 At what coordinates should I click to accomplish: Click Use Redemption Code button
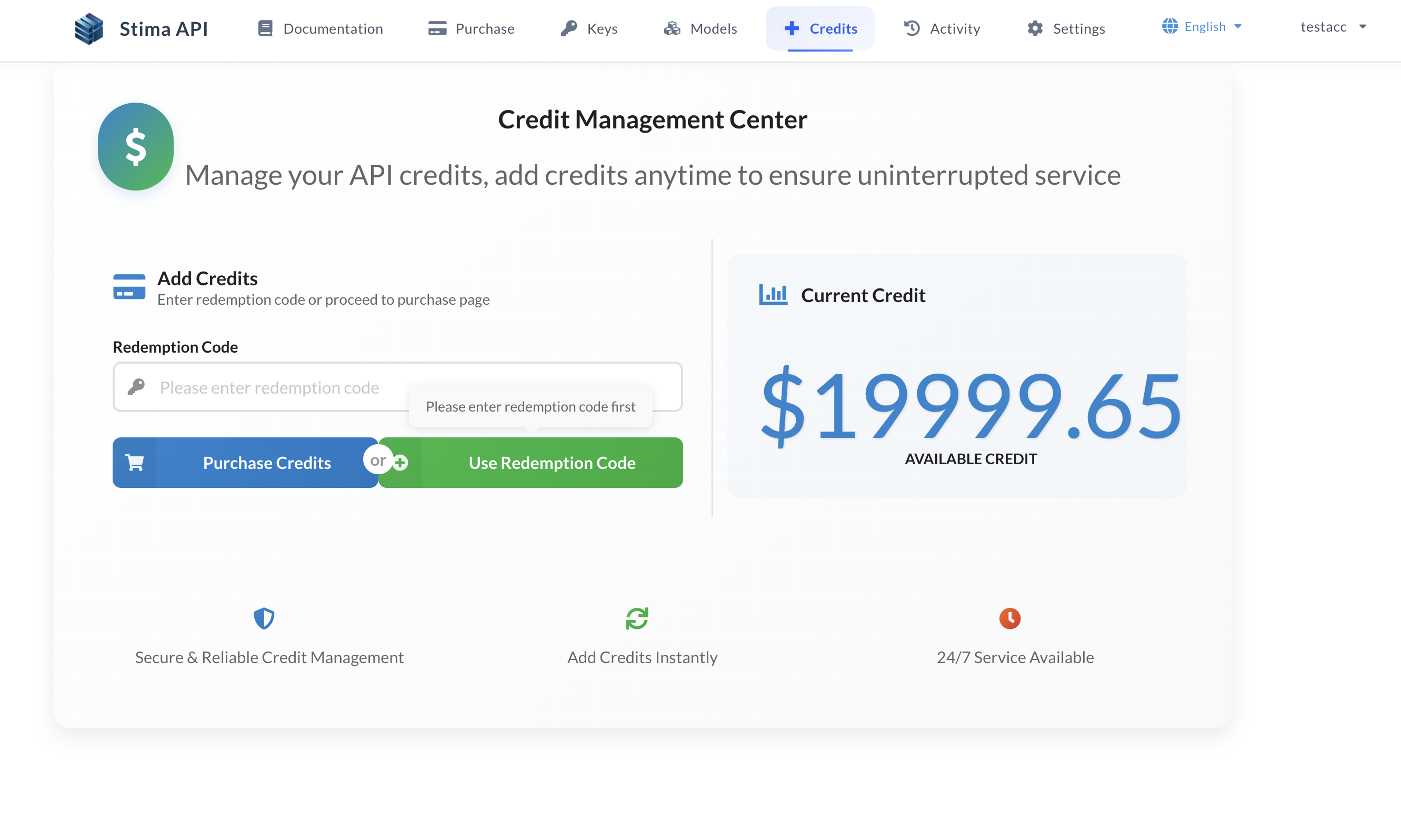click(x=551, y=463)
